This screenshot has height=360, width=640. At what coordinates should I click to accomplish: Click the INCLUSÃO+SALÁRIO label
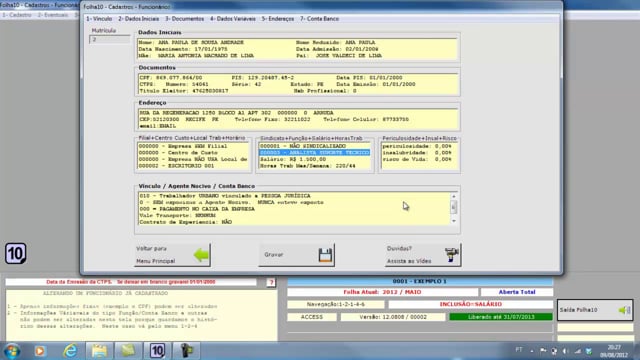(471, 304)
